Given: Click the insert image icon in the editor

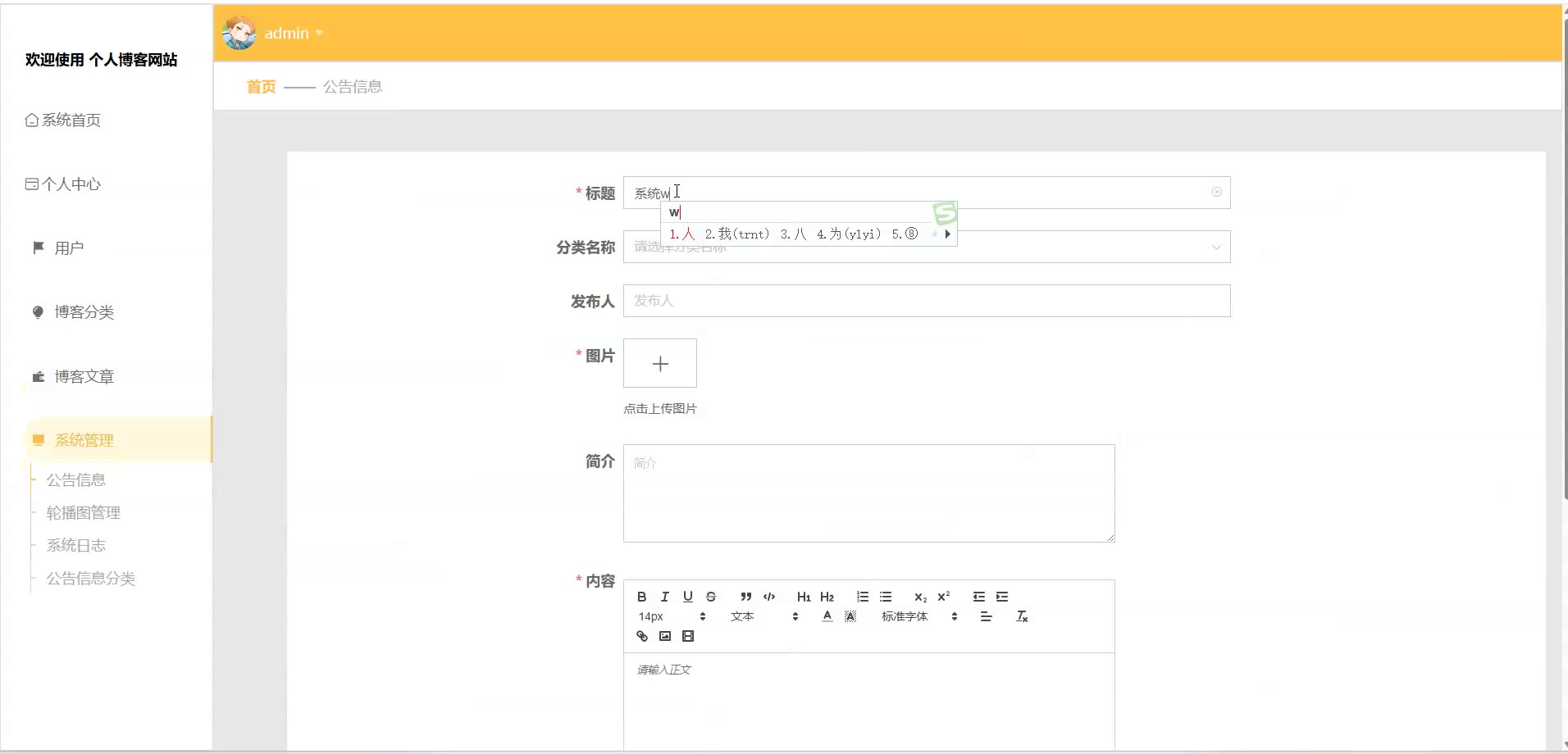Looking at the screenshot, I should coord(665,636).
